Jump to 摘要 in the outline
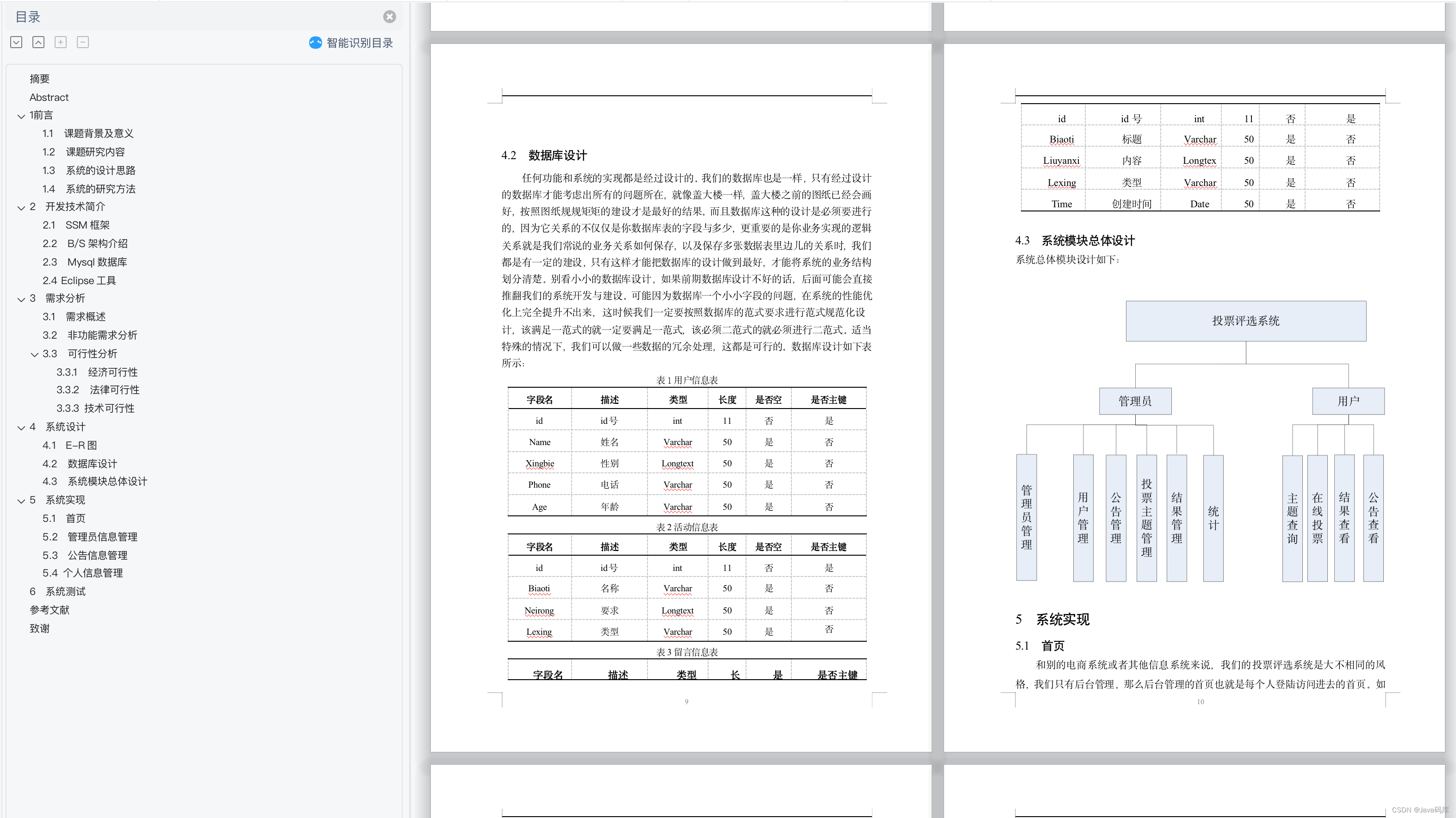Image resolution: width=1456 pixels, height=818 pixels. 39,79
